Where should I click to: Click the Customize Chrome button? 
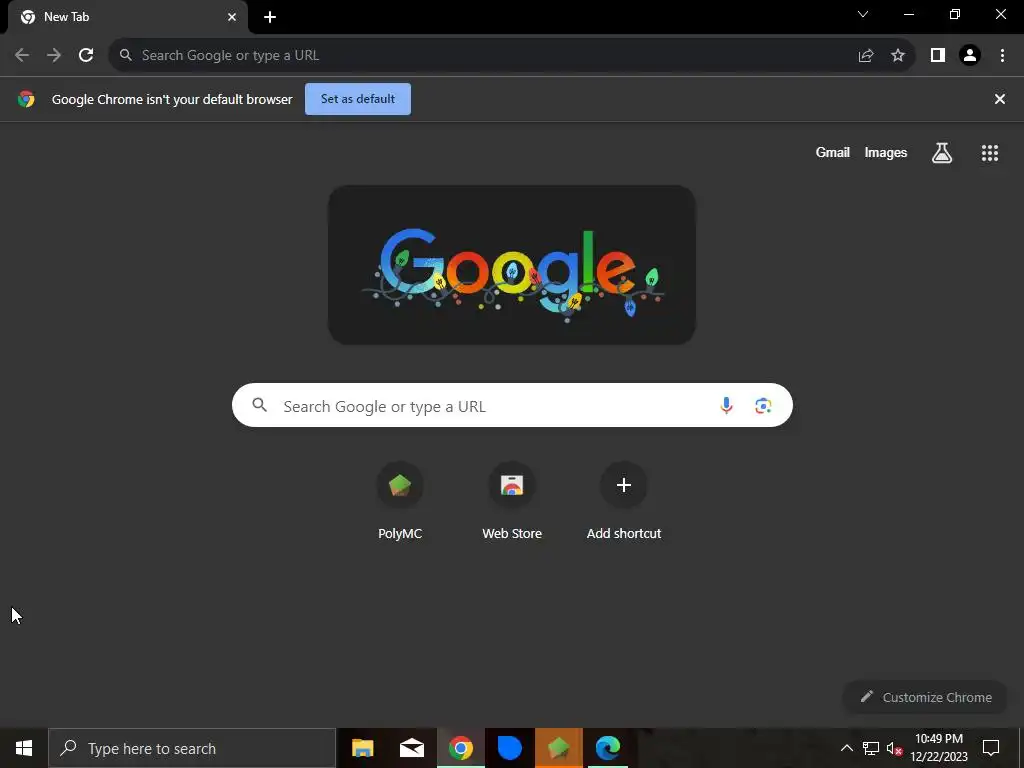[x=926, y=697]
